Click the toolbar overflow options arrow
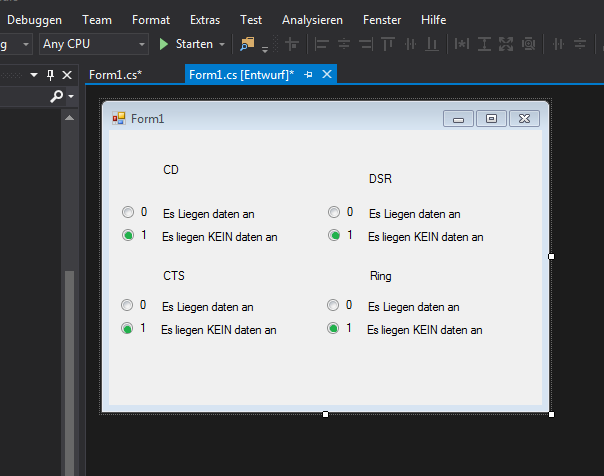The image size is (604, 476). click(265, 49)
